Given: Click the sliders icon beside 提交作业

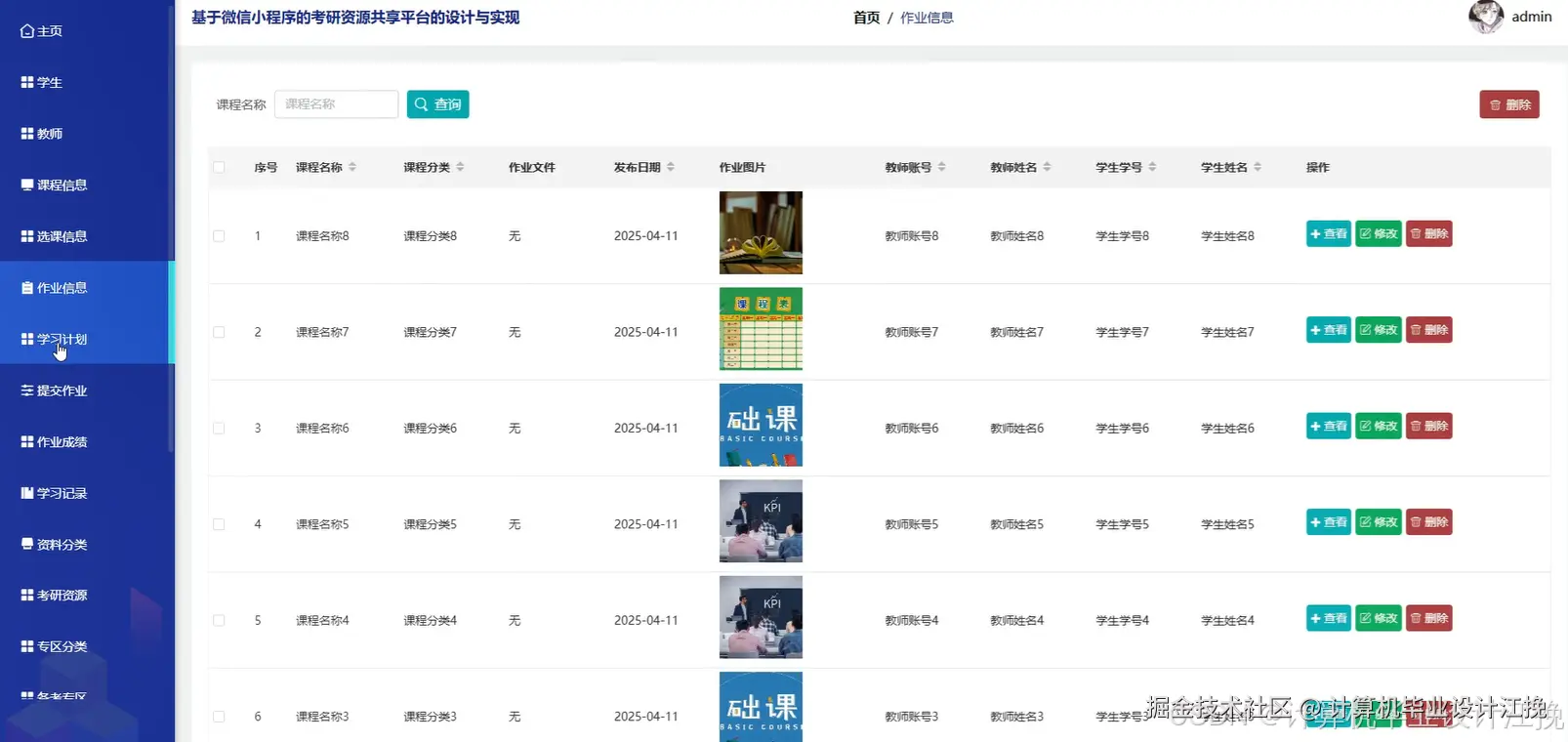Looking at the screenshot, I should click(x=27, y=391).
